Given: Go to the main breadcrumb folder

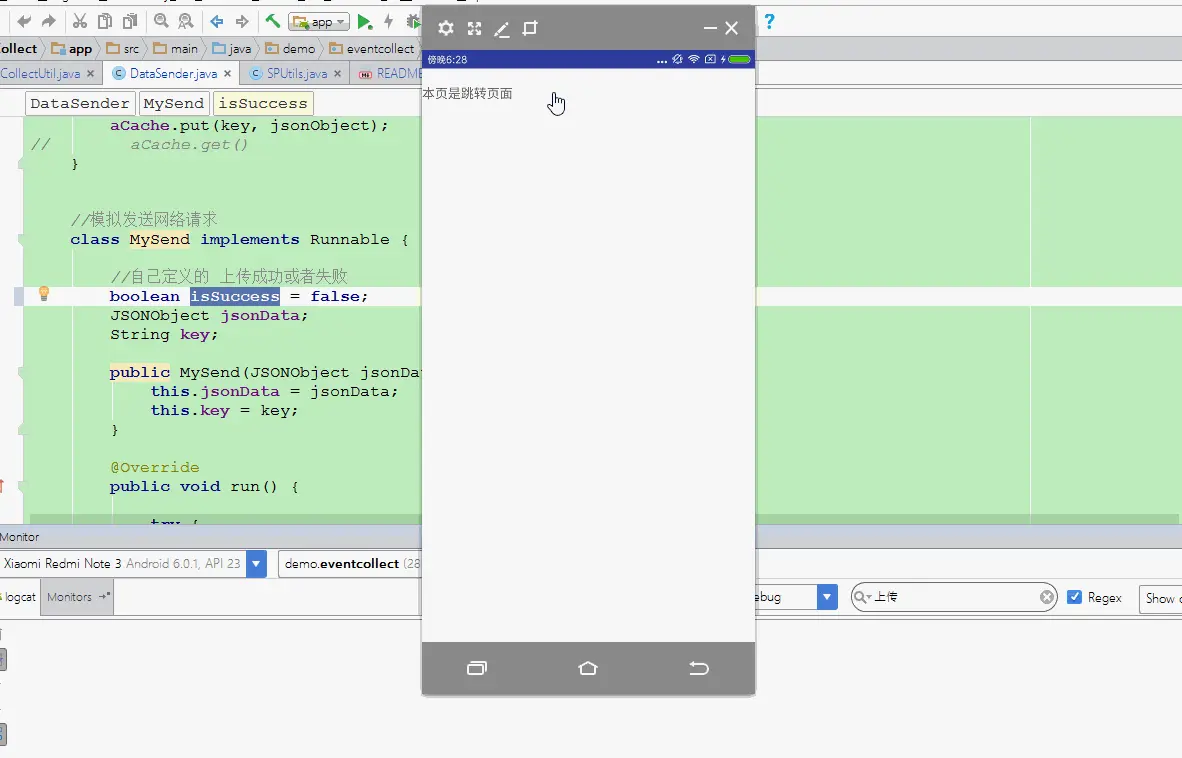Looking at the screenshot, I should click(175, 49).
